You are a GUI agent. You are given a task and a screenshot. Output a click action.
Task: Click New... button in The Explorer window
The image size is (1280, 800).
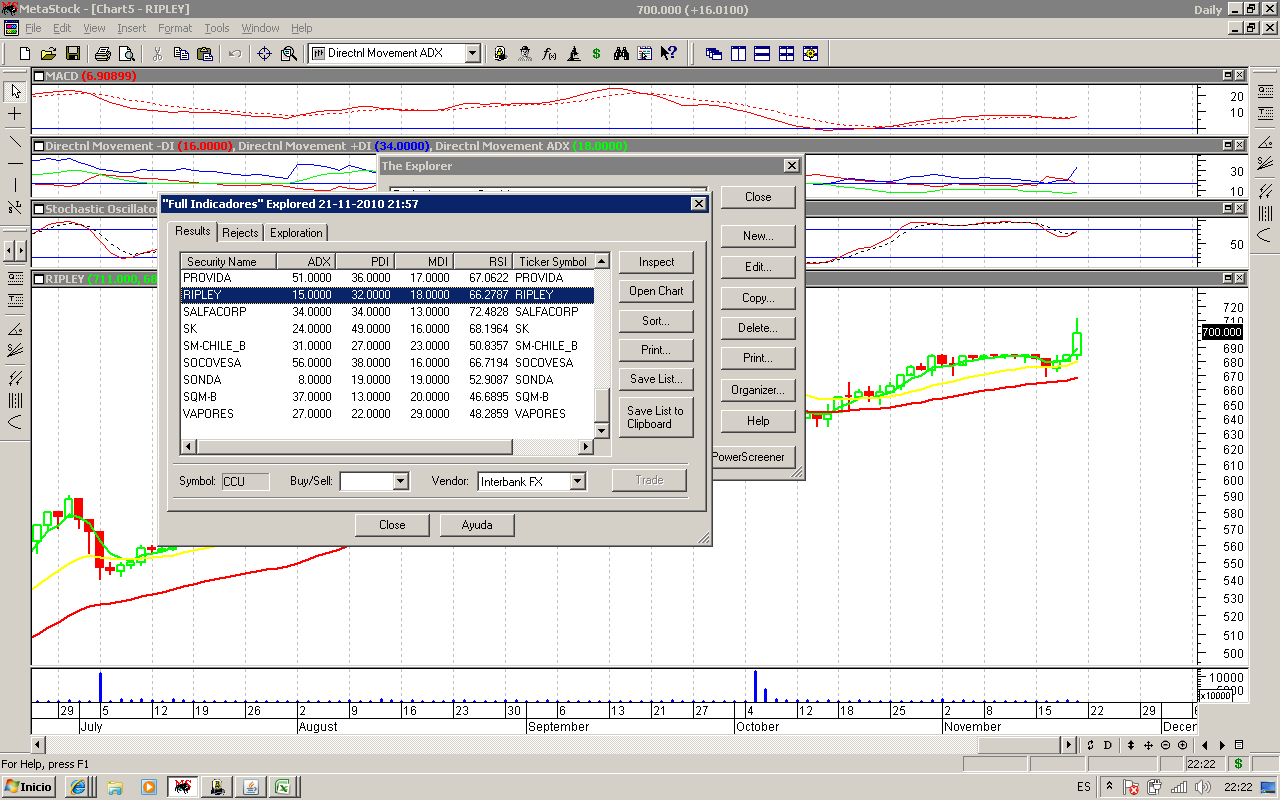(x=758, y=236)
